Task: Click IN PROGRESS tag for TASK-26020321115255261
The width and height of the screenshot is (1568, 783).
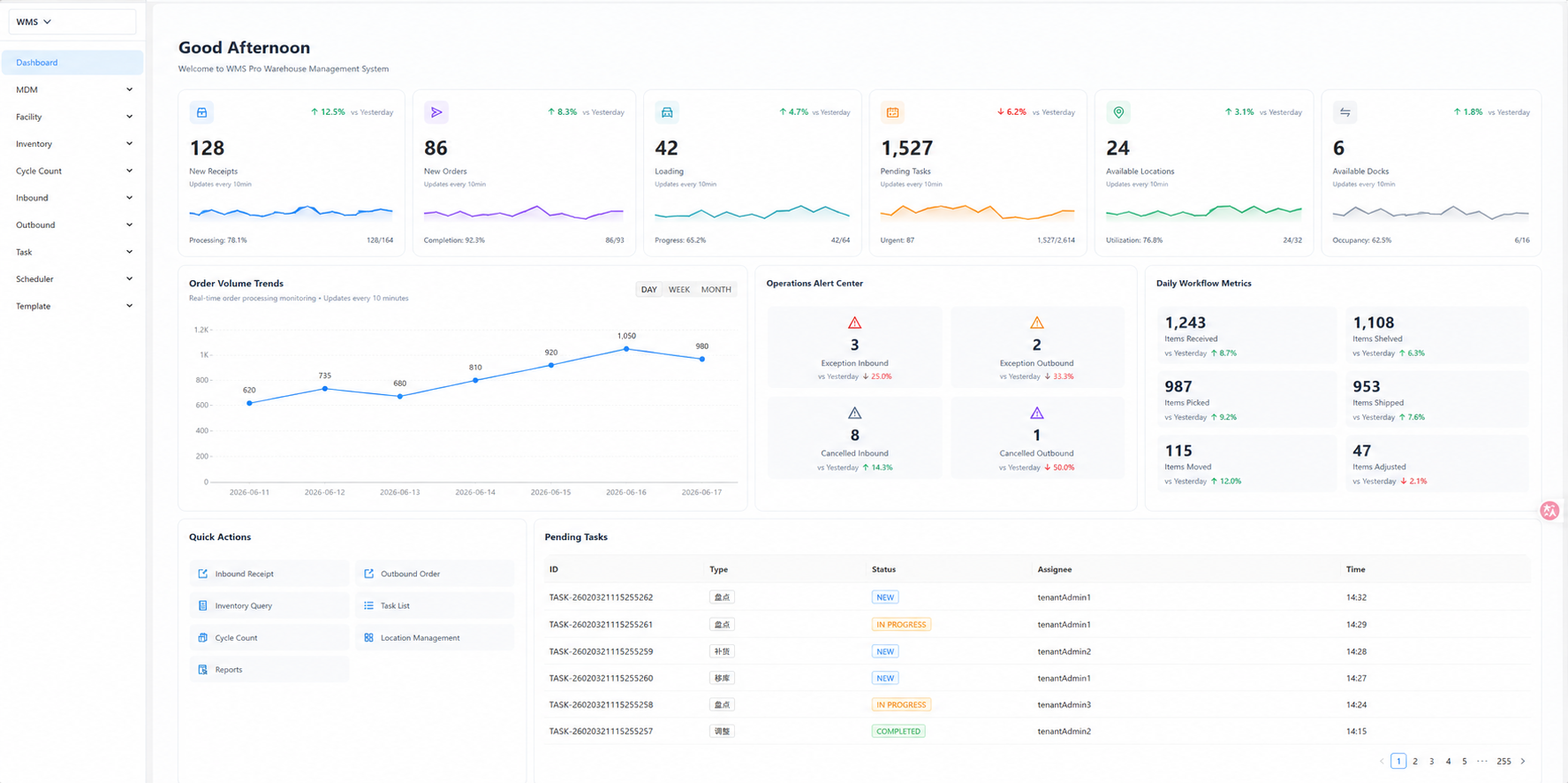Action: pos(901,624)
